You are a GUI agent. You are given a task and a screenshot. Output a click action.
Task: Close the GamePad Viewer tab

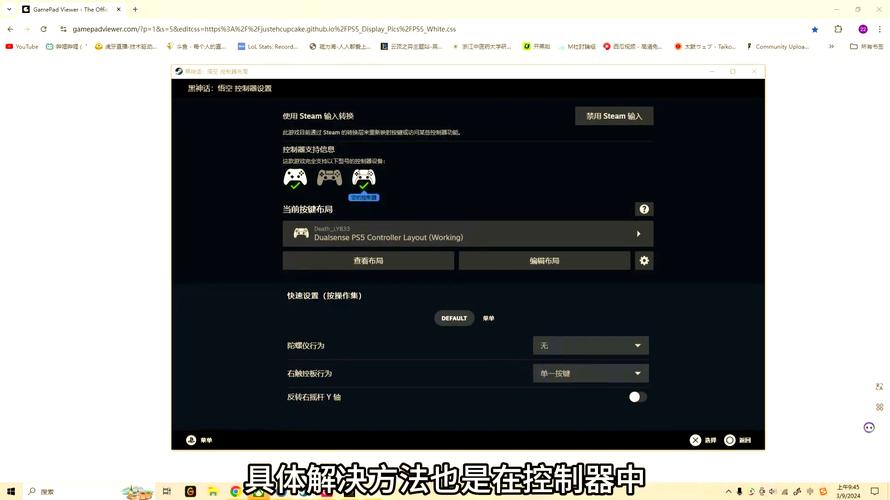(119, 9)
